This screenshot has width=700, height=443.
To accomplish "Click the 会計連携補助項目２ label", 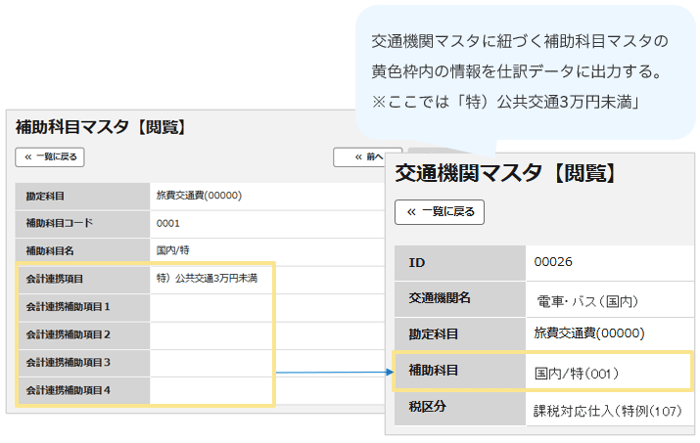I will (x=68, y=335).
